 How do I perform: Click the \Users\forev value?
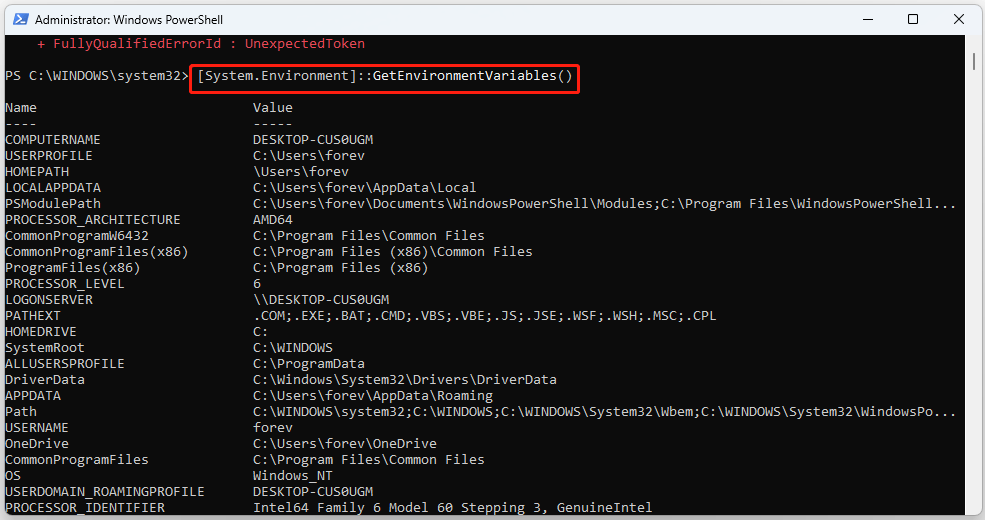click(x=301, y=172)
